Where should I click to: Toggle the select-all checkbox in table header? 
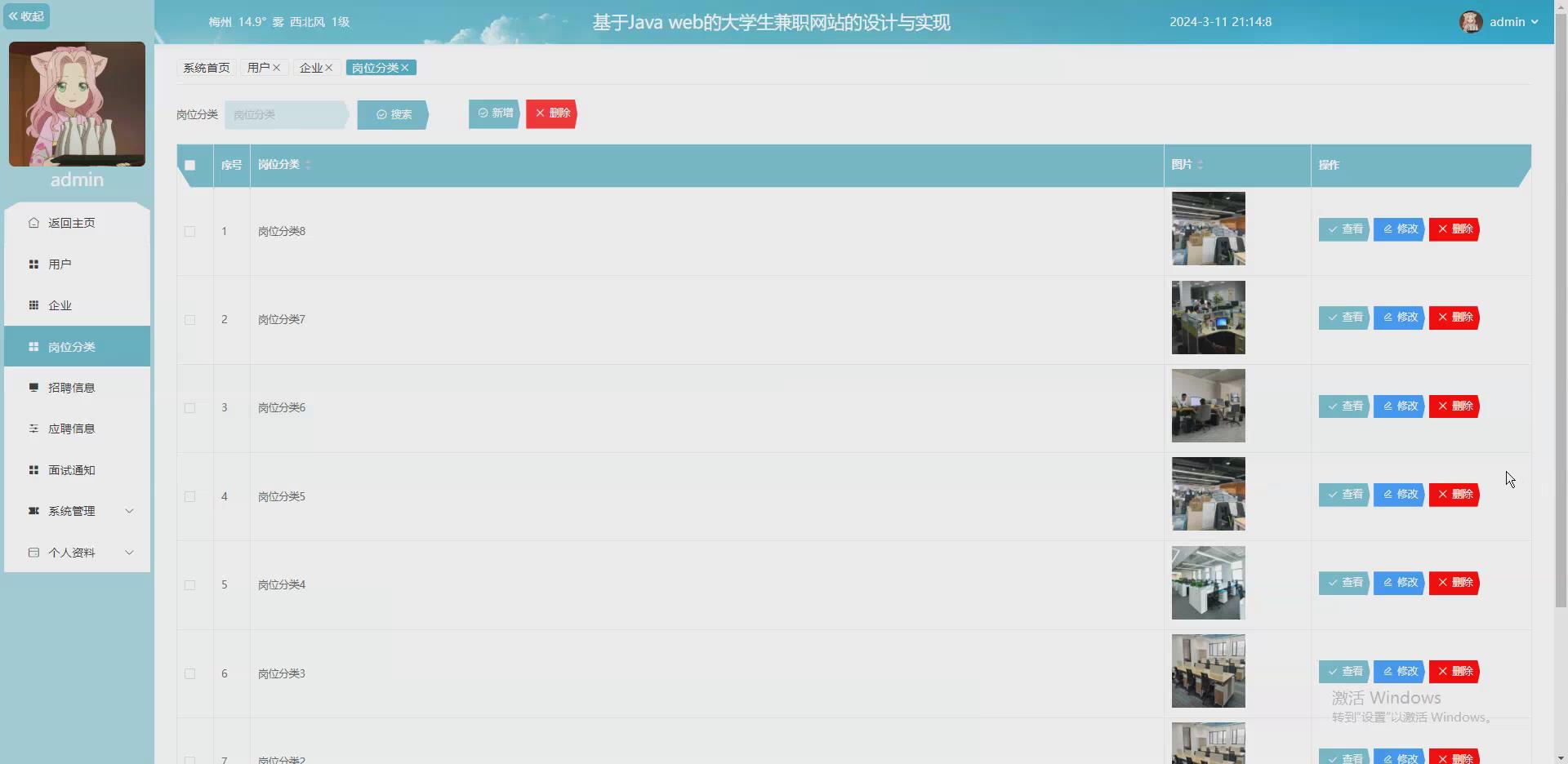190,165
